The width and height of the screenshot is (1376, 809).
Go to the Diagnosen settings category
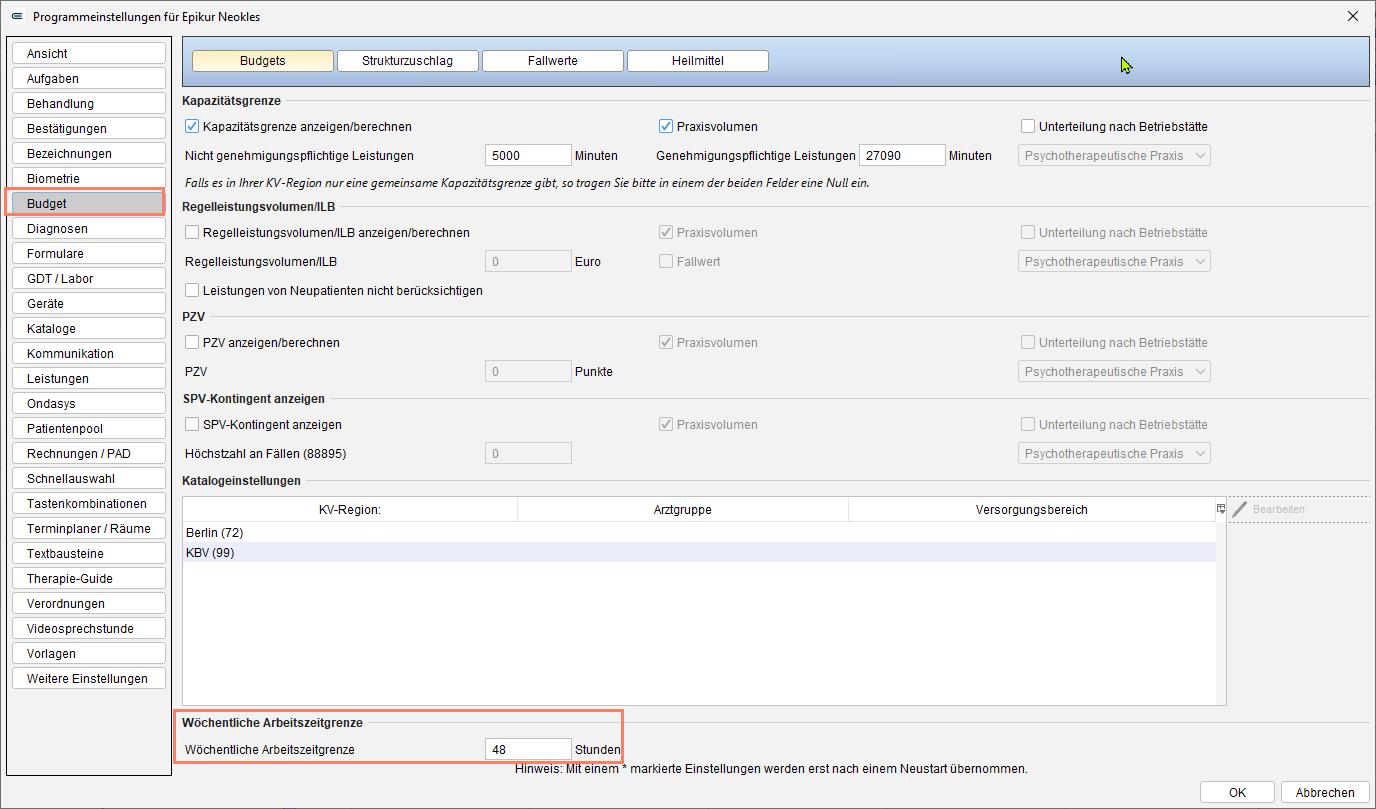tap(89, 229)
